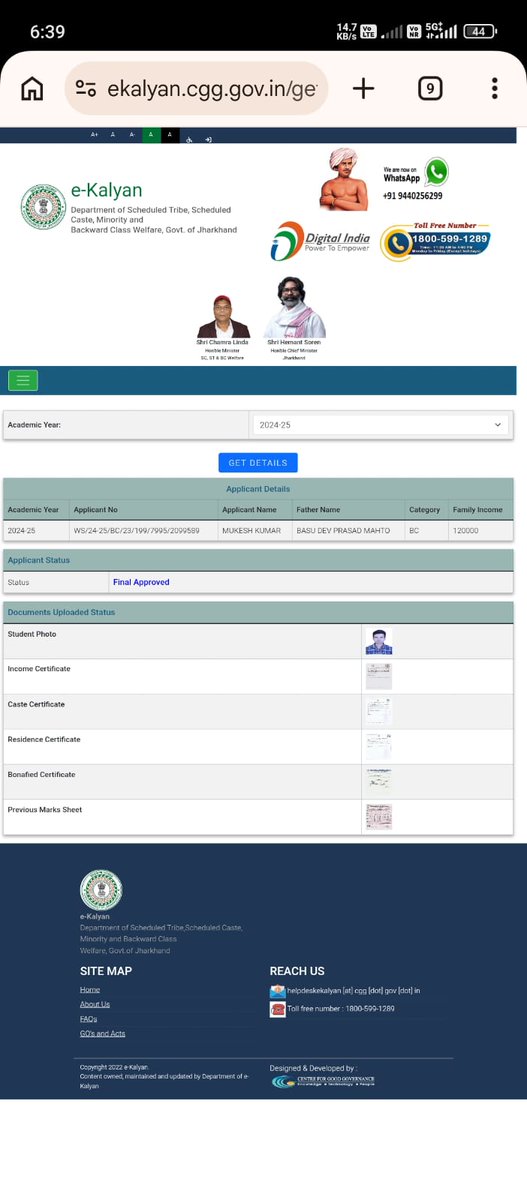Click the accessibility wheelchair icon
The width and height of the screenshot is (527, 1200).
(x=190, y=138)
